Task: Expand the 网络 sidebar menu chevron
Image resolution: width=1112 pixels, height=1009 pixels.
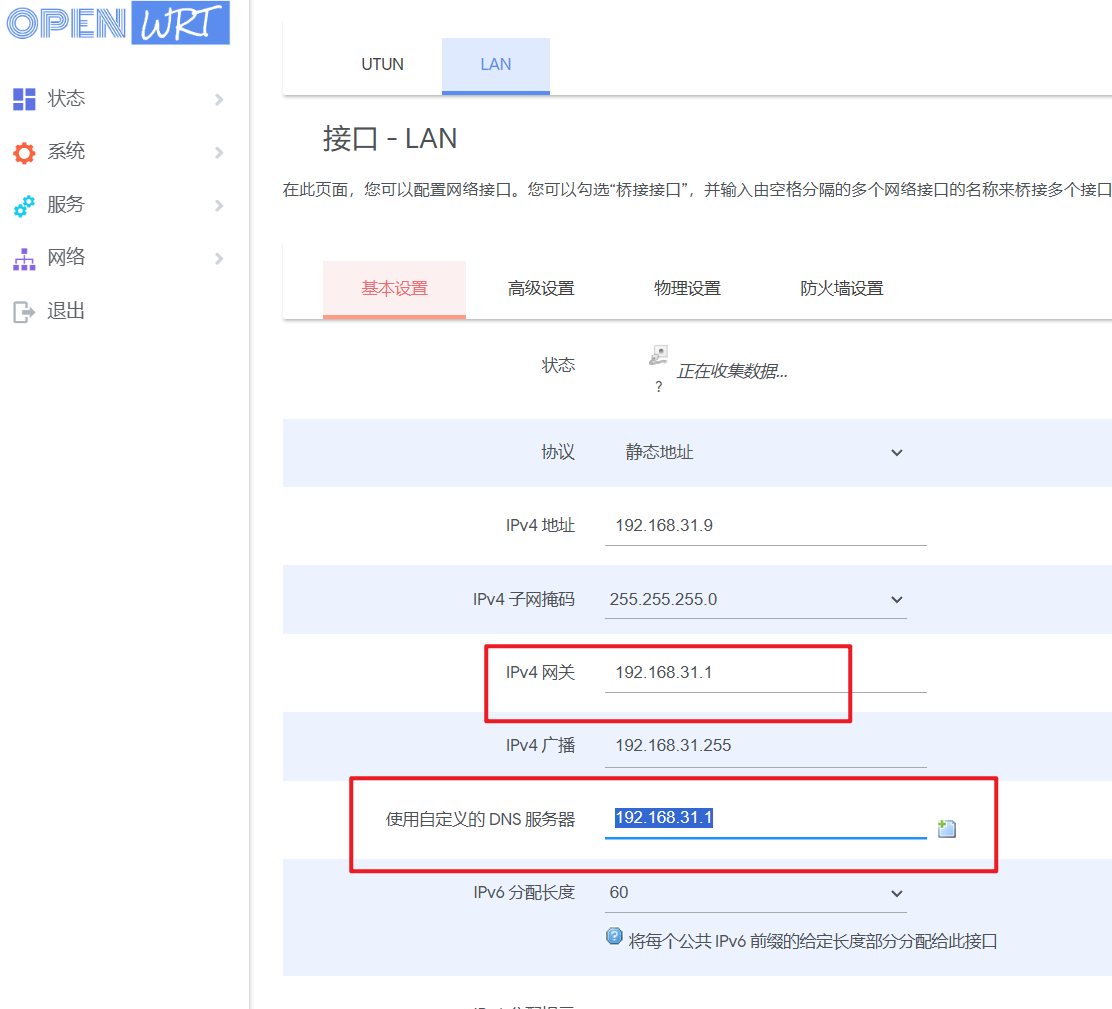Action: pos(218,257)
